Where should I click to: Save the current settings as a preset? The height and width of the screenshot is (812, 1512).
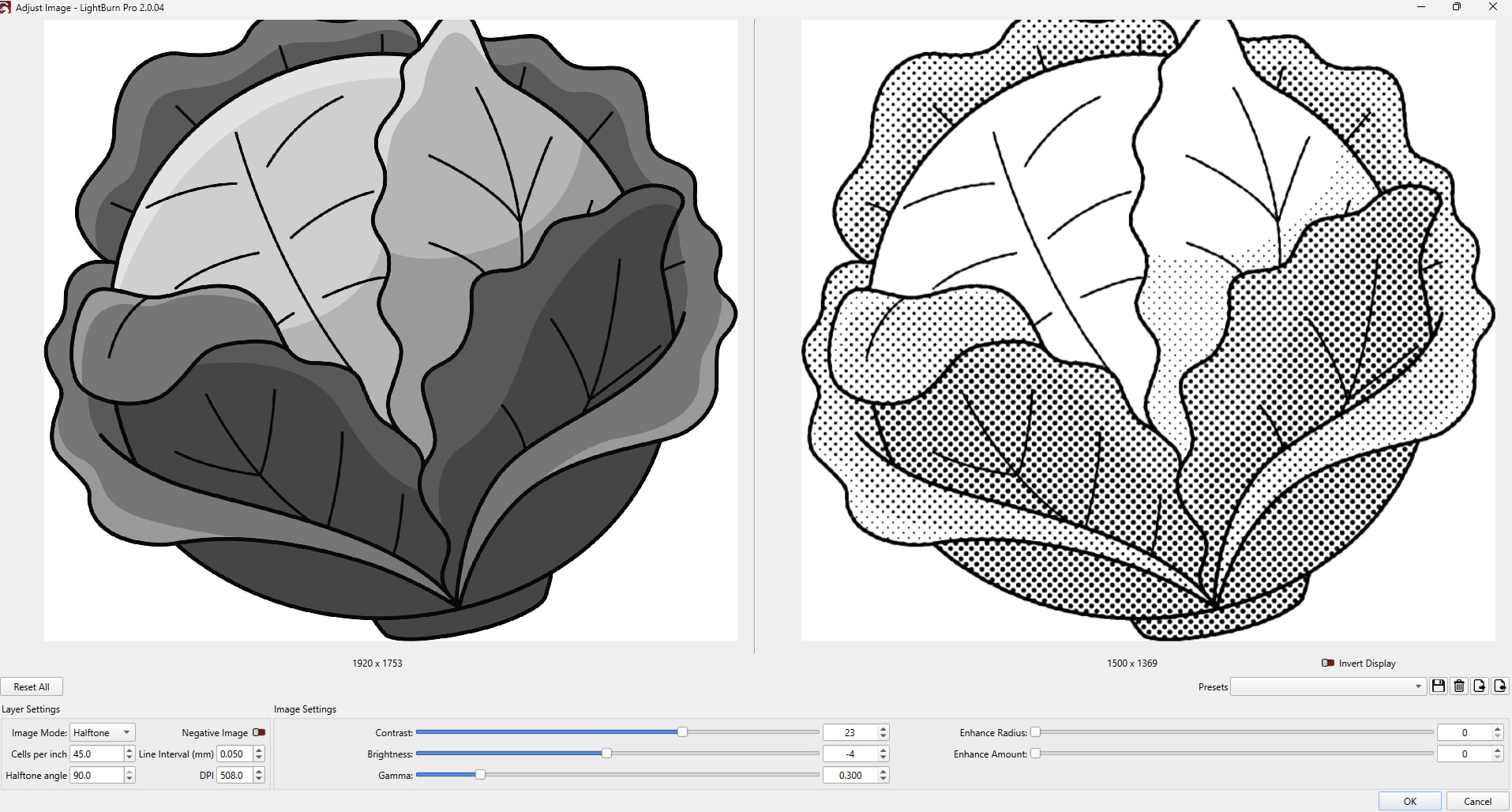pos(1439,686)
